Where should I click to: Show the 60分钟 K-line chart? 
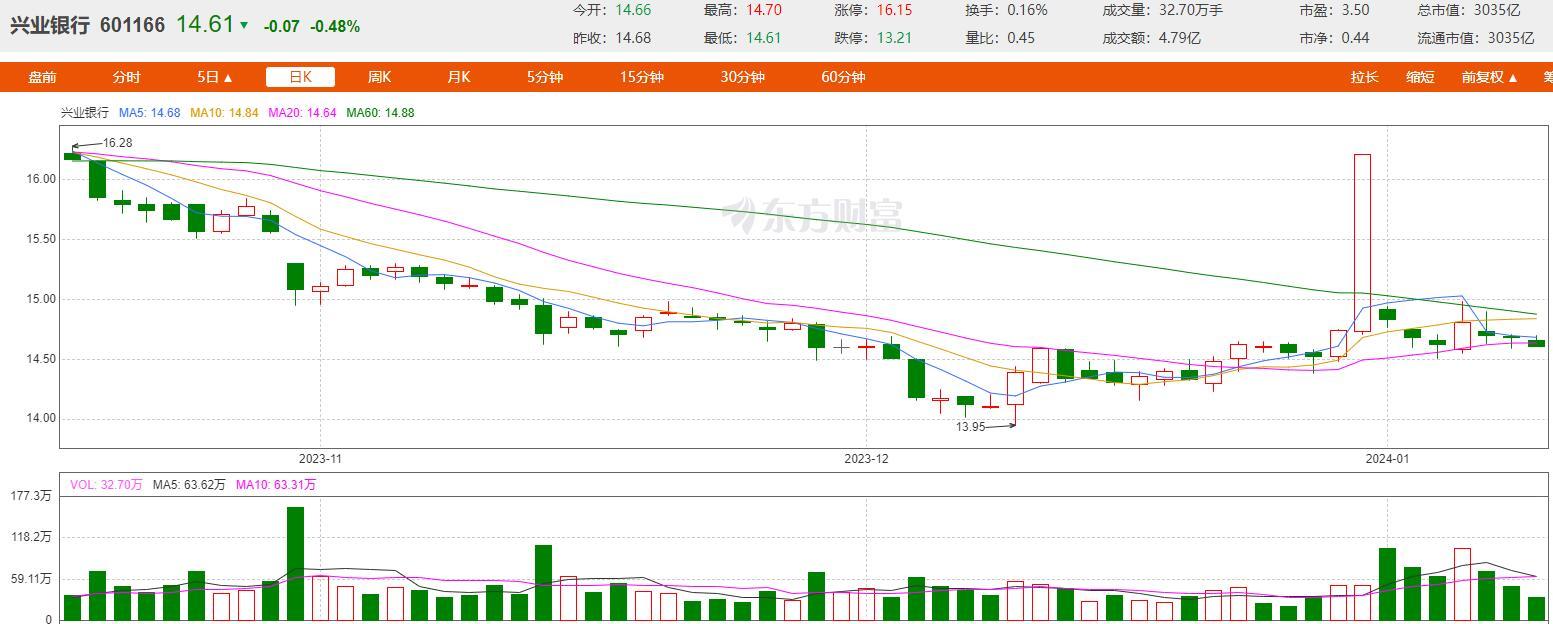pyautogui.click(x=843, y=77)
